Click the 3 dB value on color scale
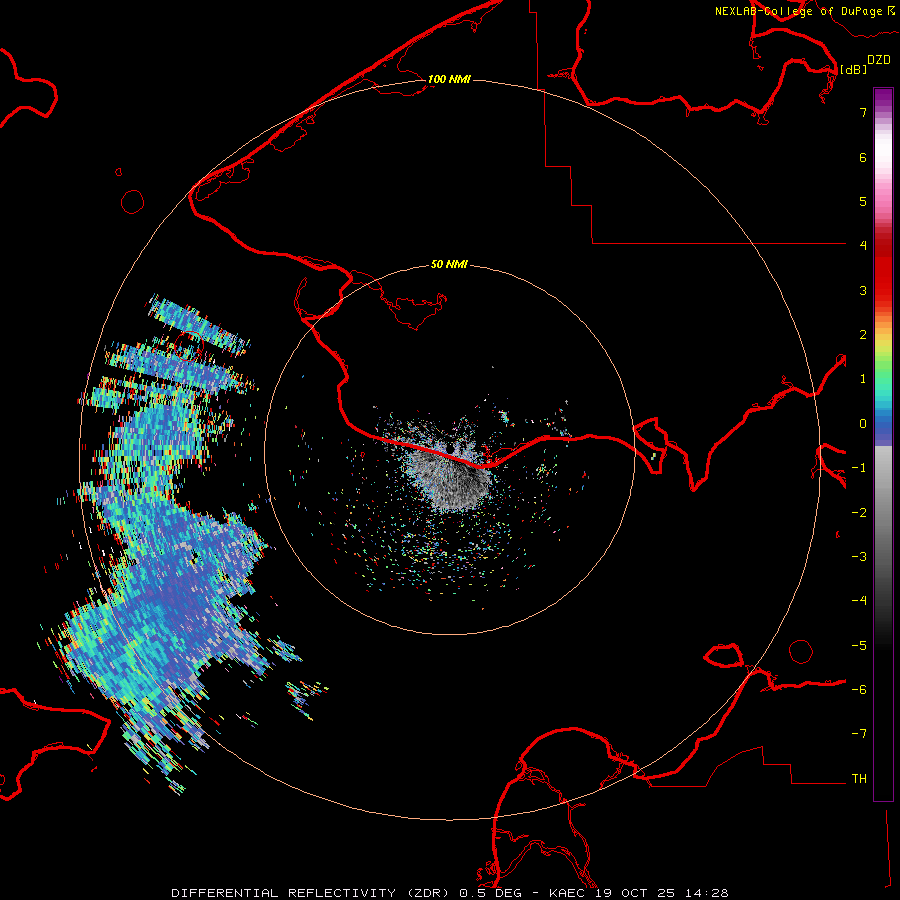The width and height of the screenshot is (900, 900). pos(863,290)
